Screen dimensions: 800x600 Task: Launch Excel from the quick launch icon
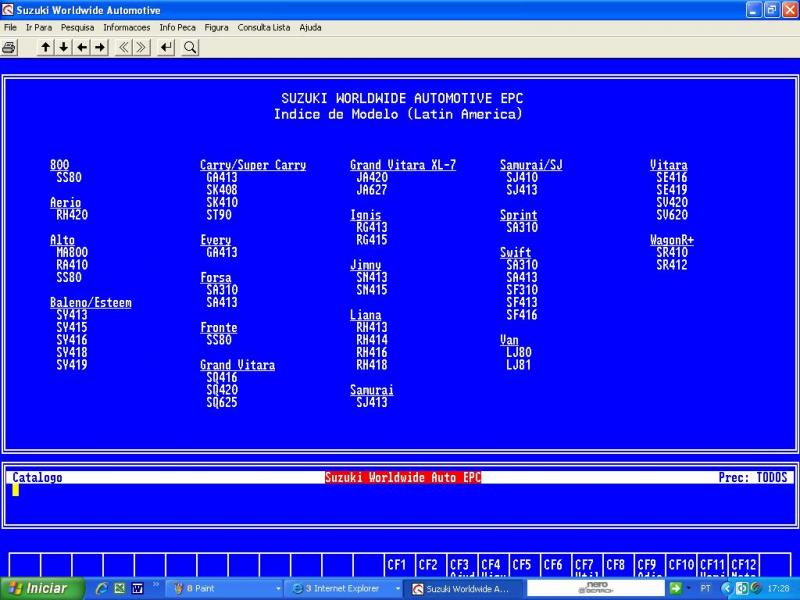pyautogui.click(x=119, y=588)
